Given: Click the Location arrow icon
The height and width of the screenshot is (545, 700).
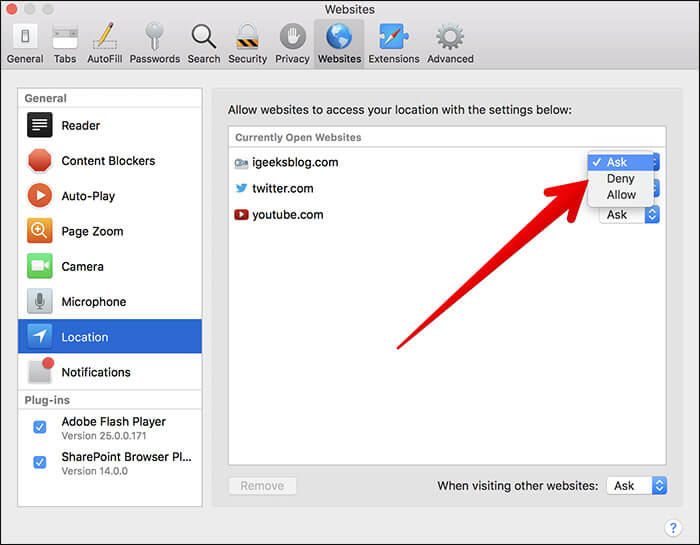Looking at the screenshot, I should [39, 337].
